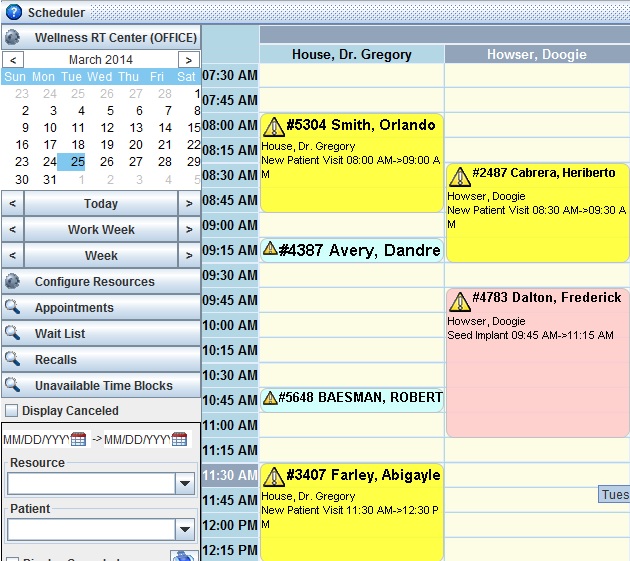Click the warning icon on Smith, Orlando appointment
This screenshot has width=630, height=561.
[274, 127]
